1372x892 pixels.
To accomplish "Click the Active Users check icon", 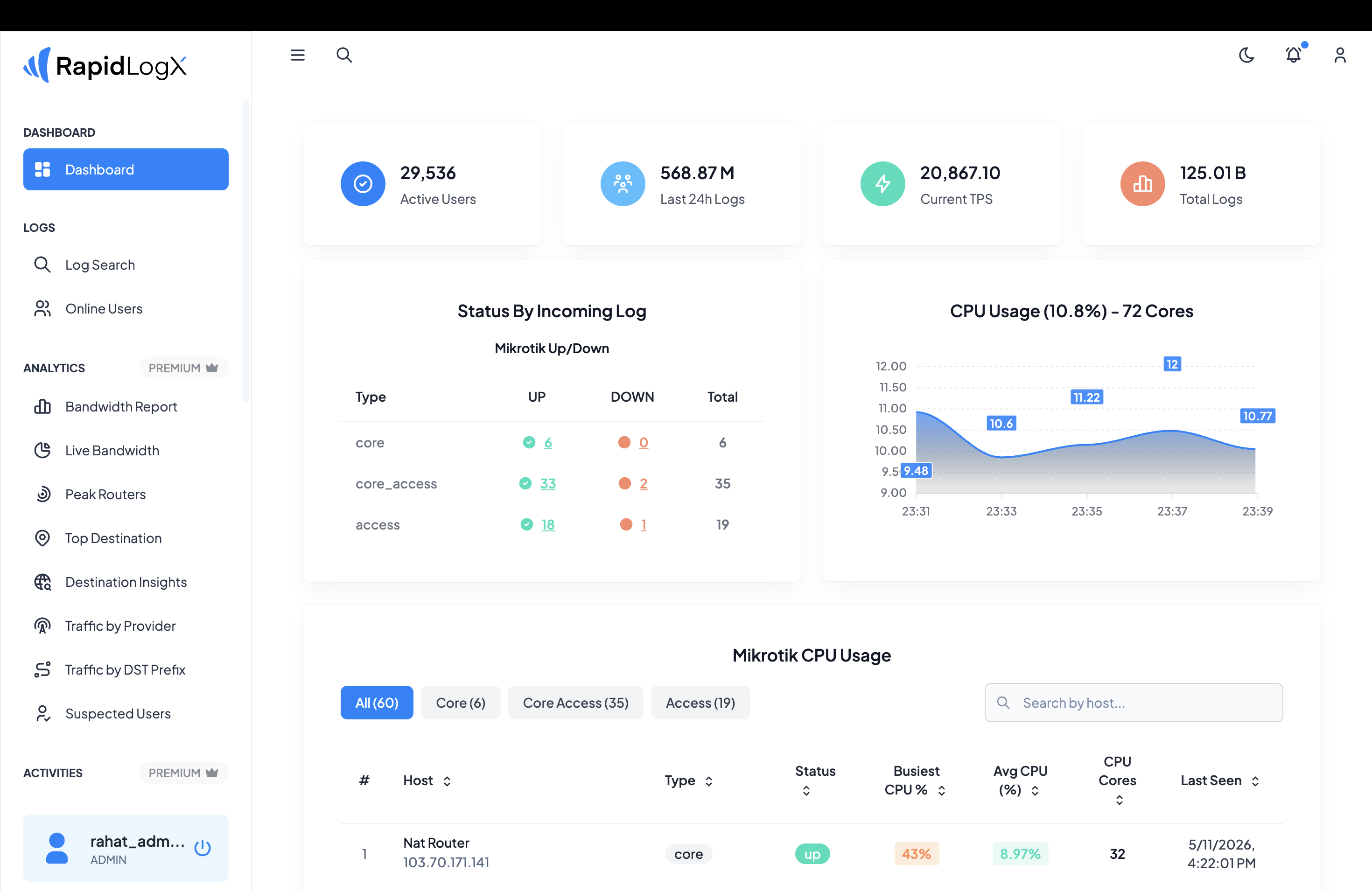I will [x=363, y=184].
